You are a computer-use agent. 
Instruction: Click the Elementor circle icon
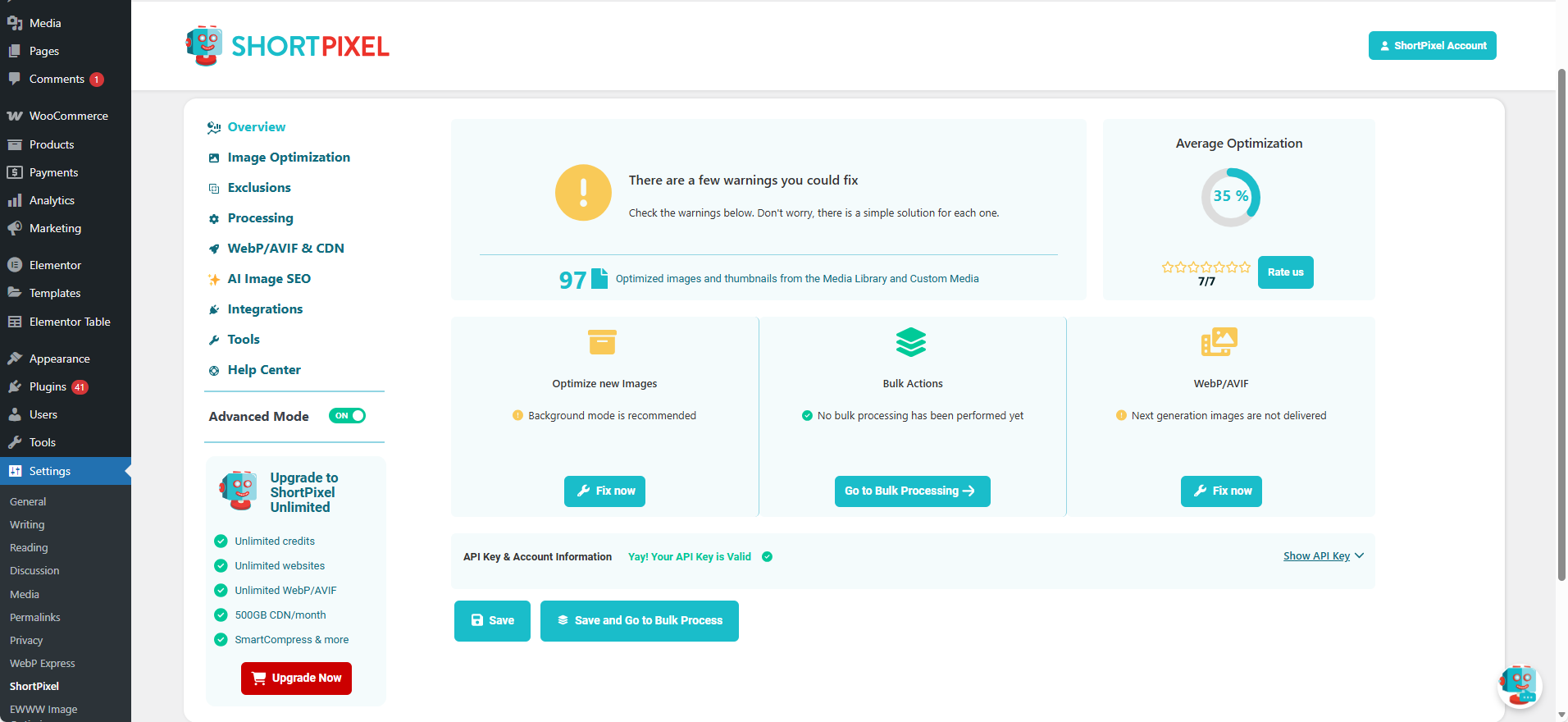15,265
